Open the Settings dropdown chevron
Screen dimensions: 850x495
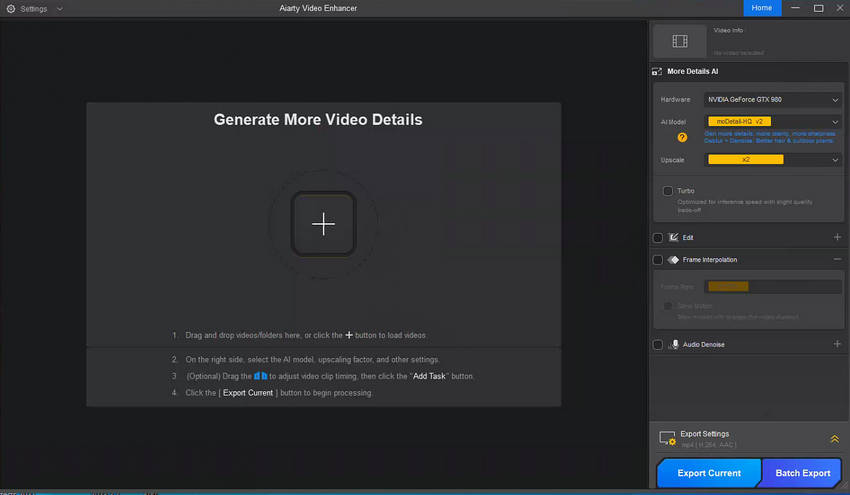click(x=60, y=9)
